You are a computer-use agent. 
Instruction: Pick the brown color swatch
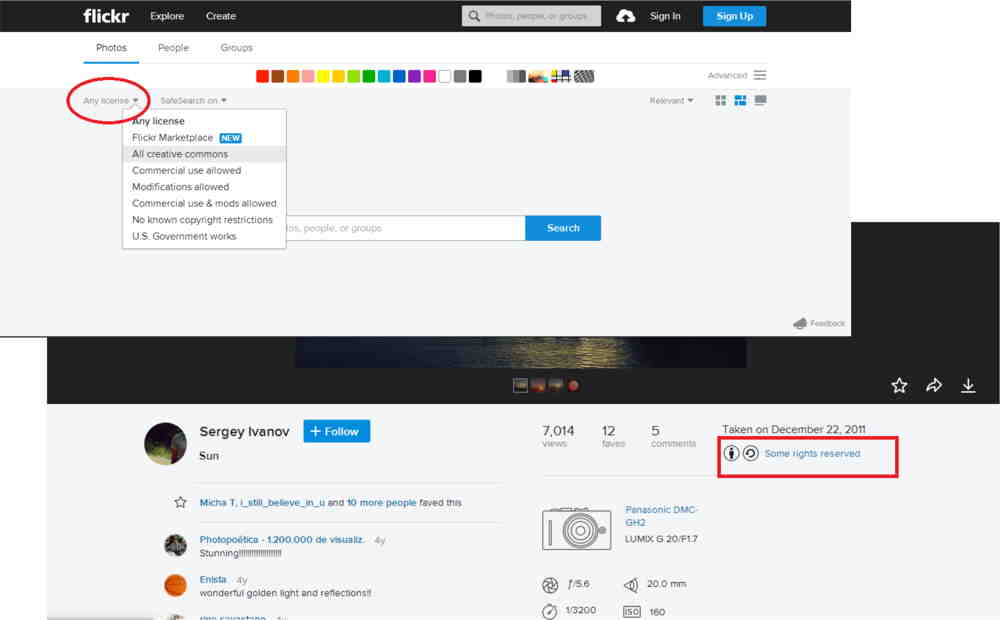click(277, 77)
